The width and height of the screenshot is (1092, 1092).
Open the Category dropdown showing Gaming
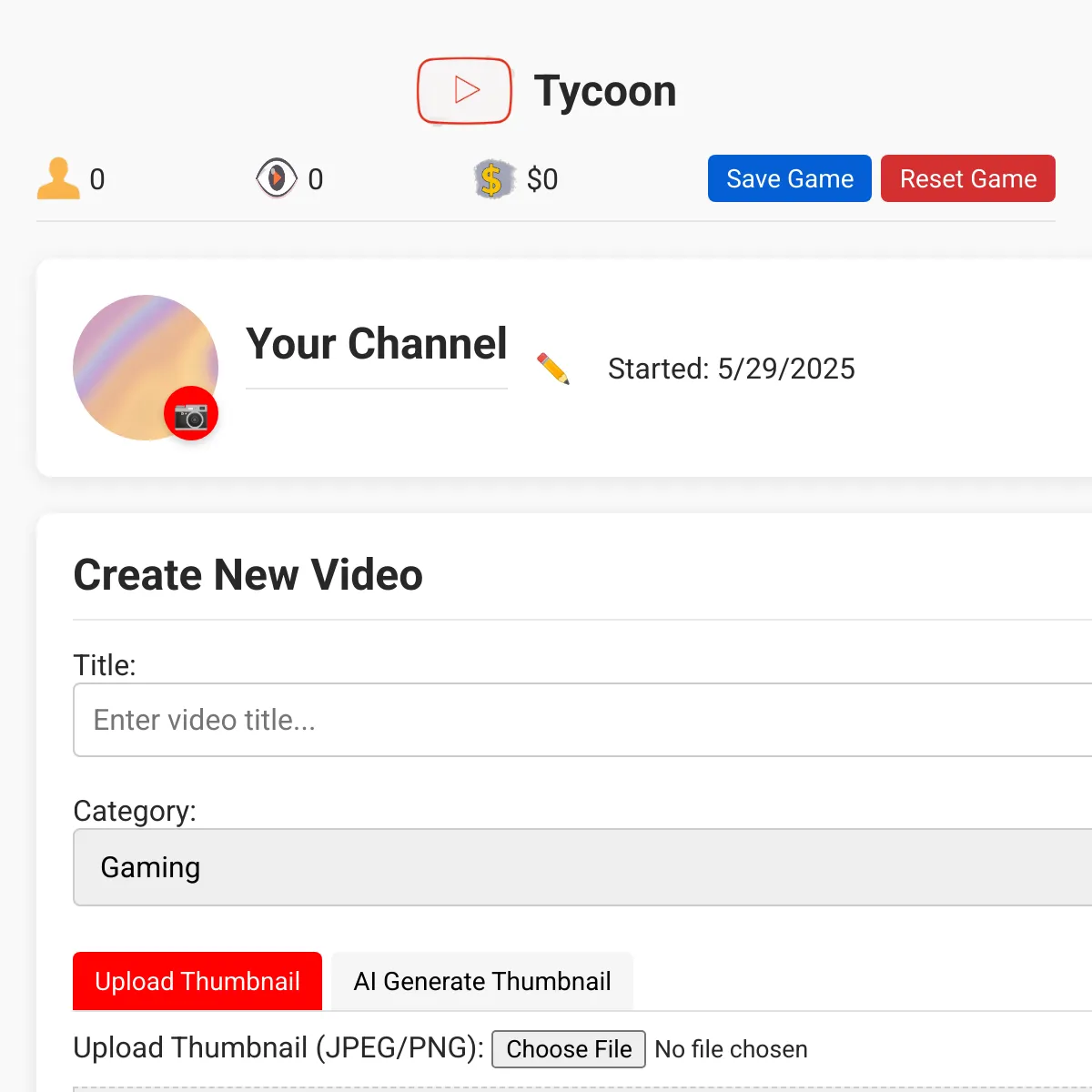[x=582, y=867]
